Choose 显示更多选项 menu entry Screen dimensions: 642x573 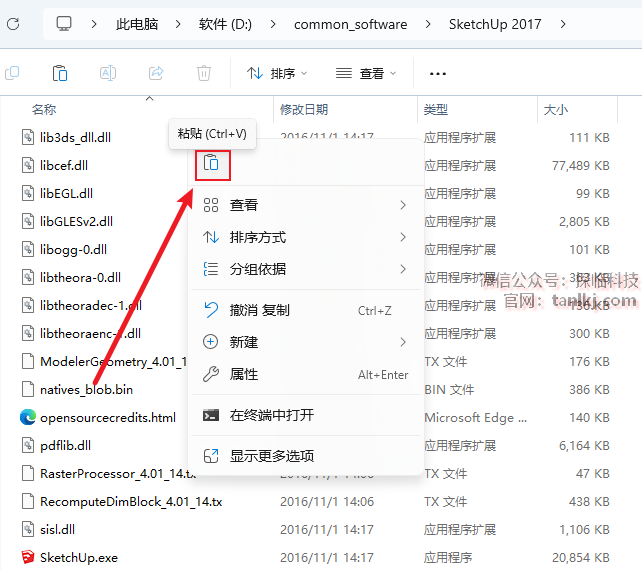pos(305,456)
